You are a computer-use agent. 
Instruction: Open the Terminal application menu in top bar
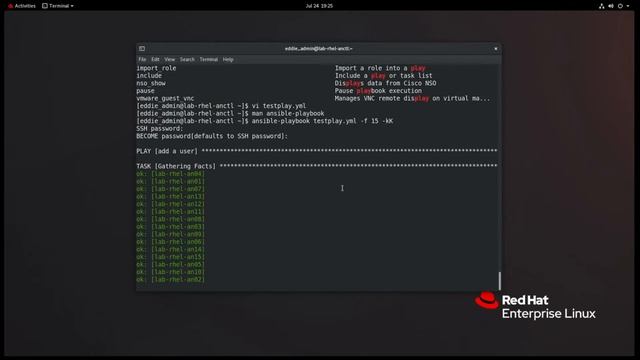58,6
